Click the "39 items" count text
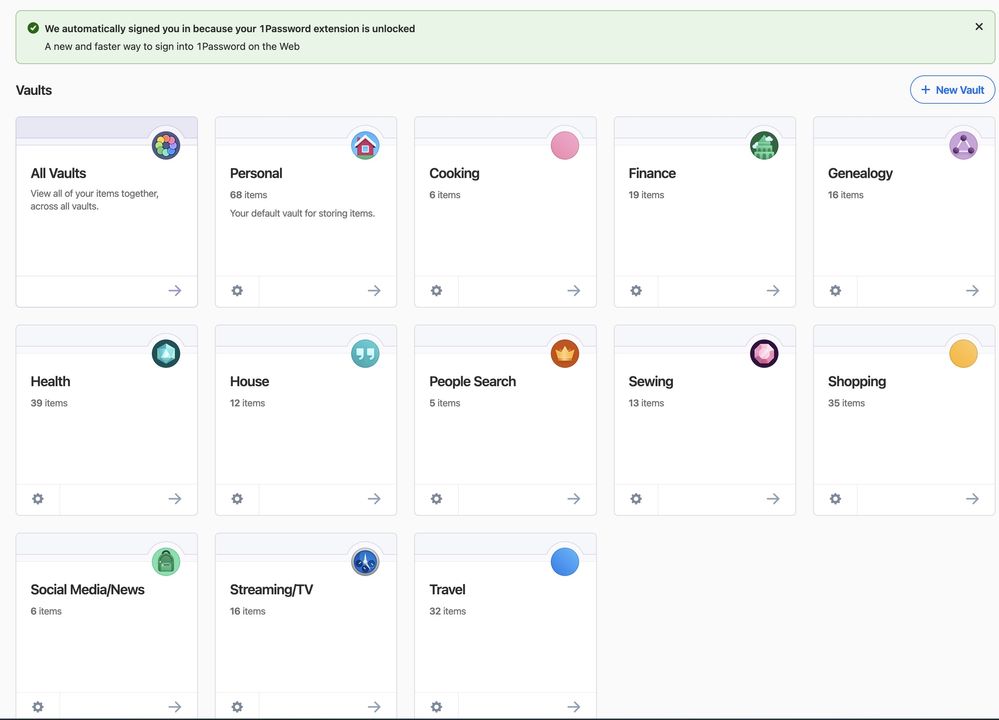This screenshot has height=720, width=999. tap(49, 403)
